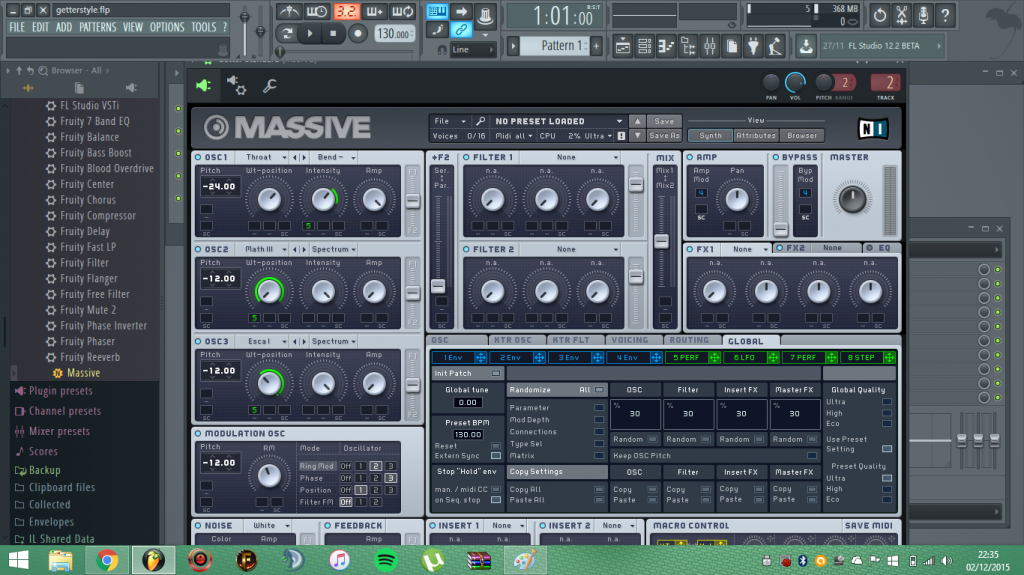
Task: Click the Init Patch button
Action: pos(467,374)
